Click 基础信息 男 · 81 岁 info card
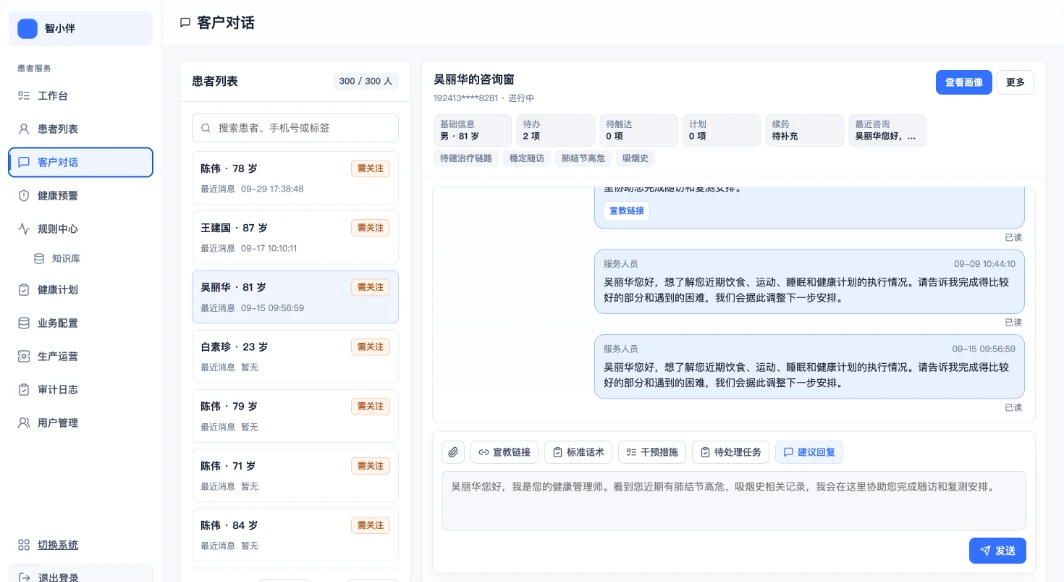This screenshot has width=1064, height=582. (472, 130)
